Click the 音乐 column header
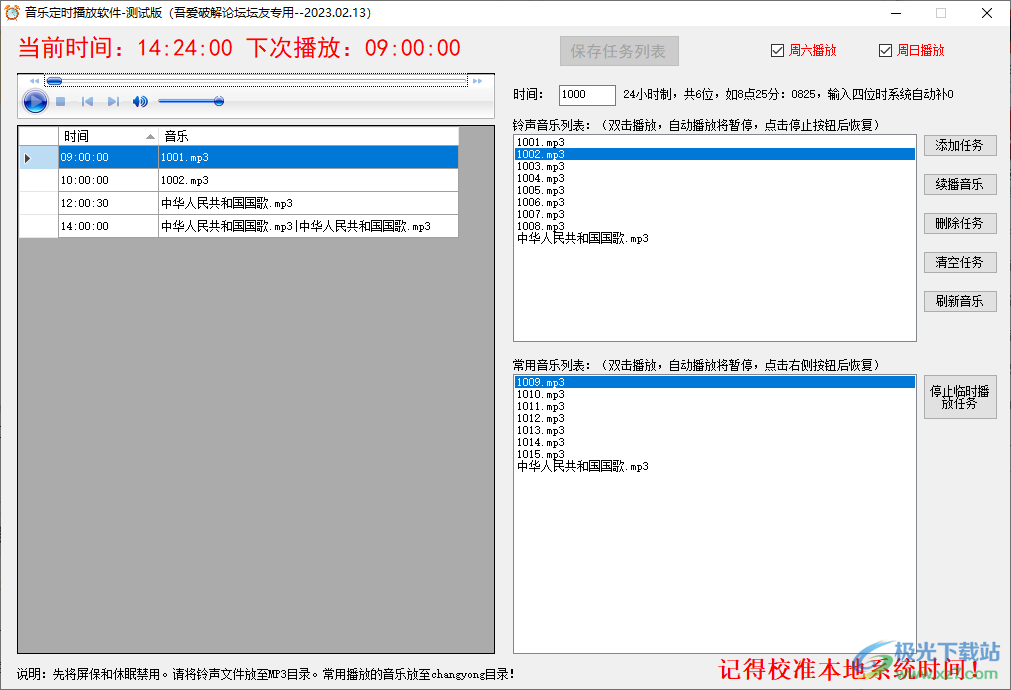The height and width of the screenshot is (690, 1011). pos(300,136)
